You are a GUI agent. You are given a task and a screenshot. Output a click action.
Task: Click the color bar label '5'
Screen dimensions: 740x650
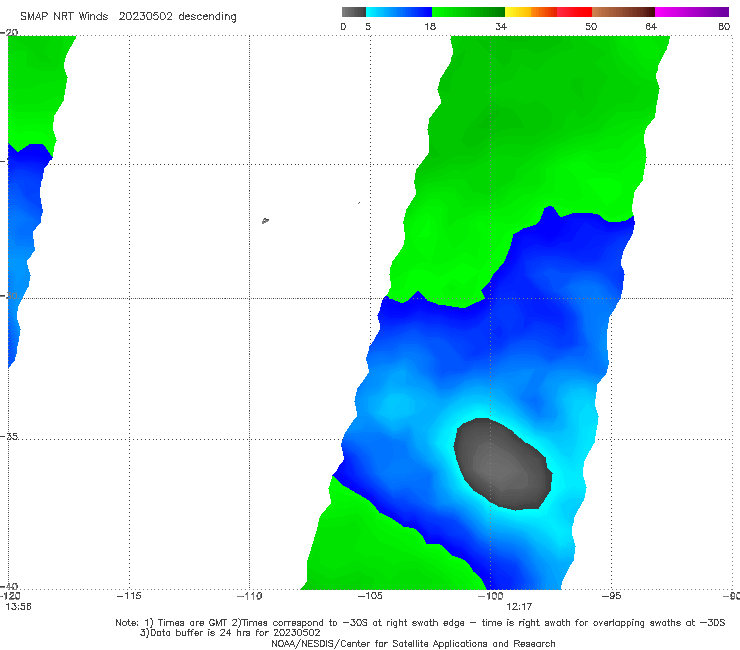pos(368,26)
